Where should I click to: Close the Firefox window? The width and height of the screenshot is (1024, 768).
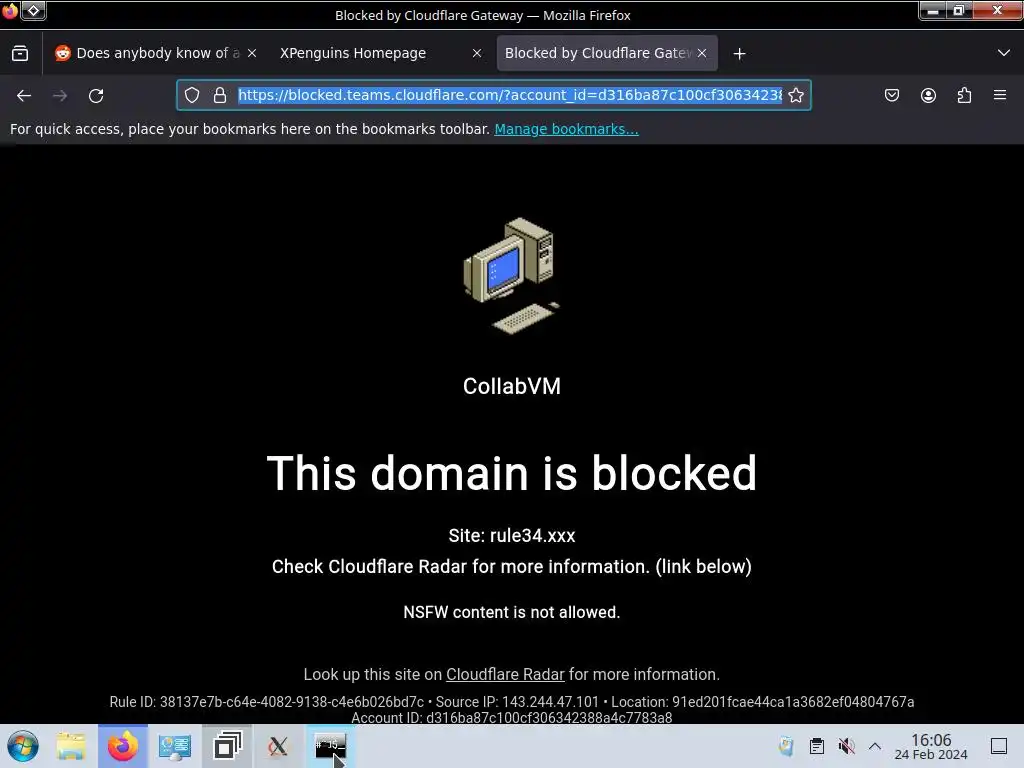[x=997, y=10]
